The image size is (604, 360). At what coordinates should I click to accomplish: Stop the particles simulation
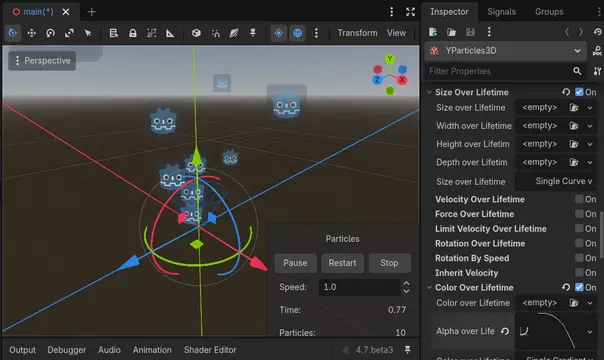[389, 263]
